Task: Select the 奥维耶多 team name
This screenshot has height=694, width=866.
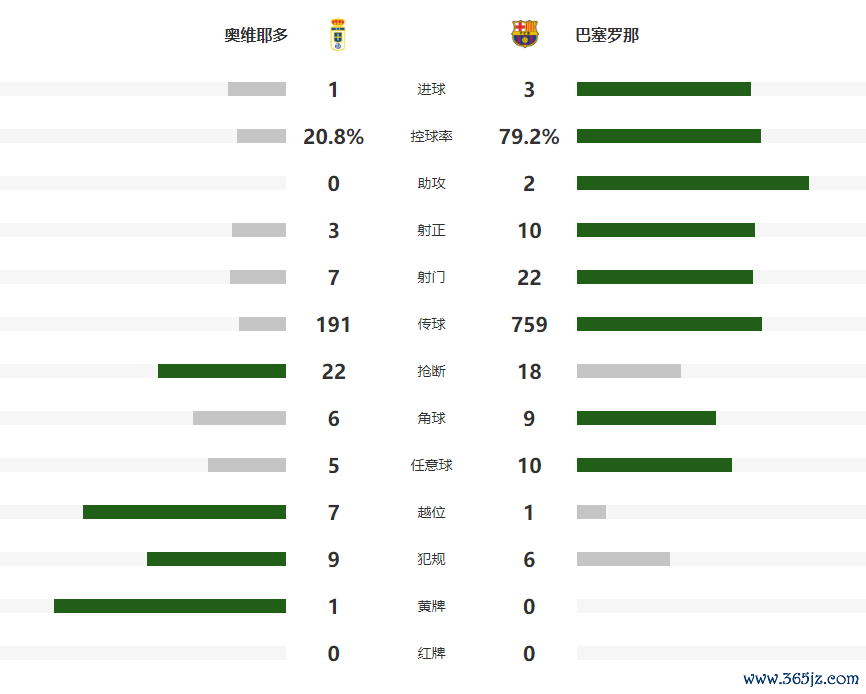Action: [x=256, y=35]
